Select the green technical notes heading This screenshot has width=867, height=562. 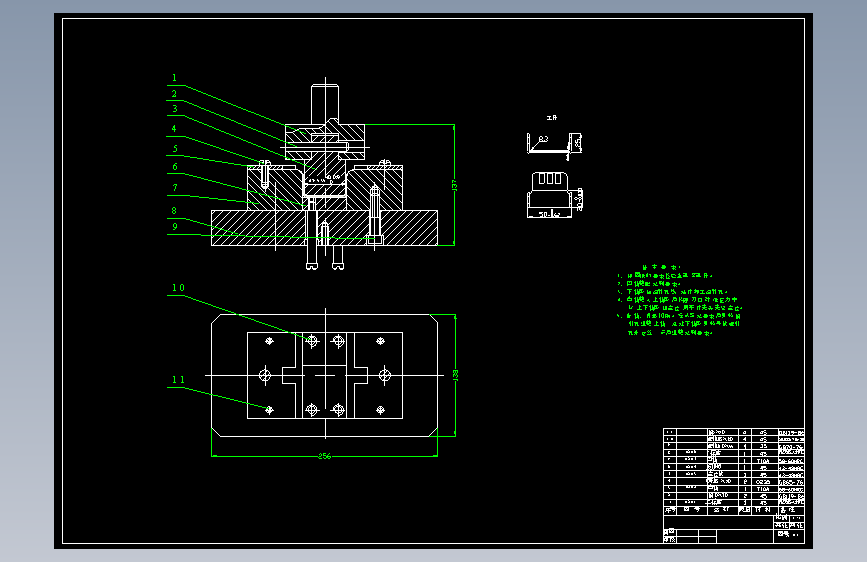pyautogui.click(x=661, y=267)
